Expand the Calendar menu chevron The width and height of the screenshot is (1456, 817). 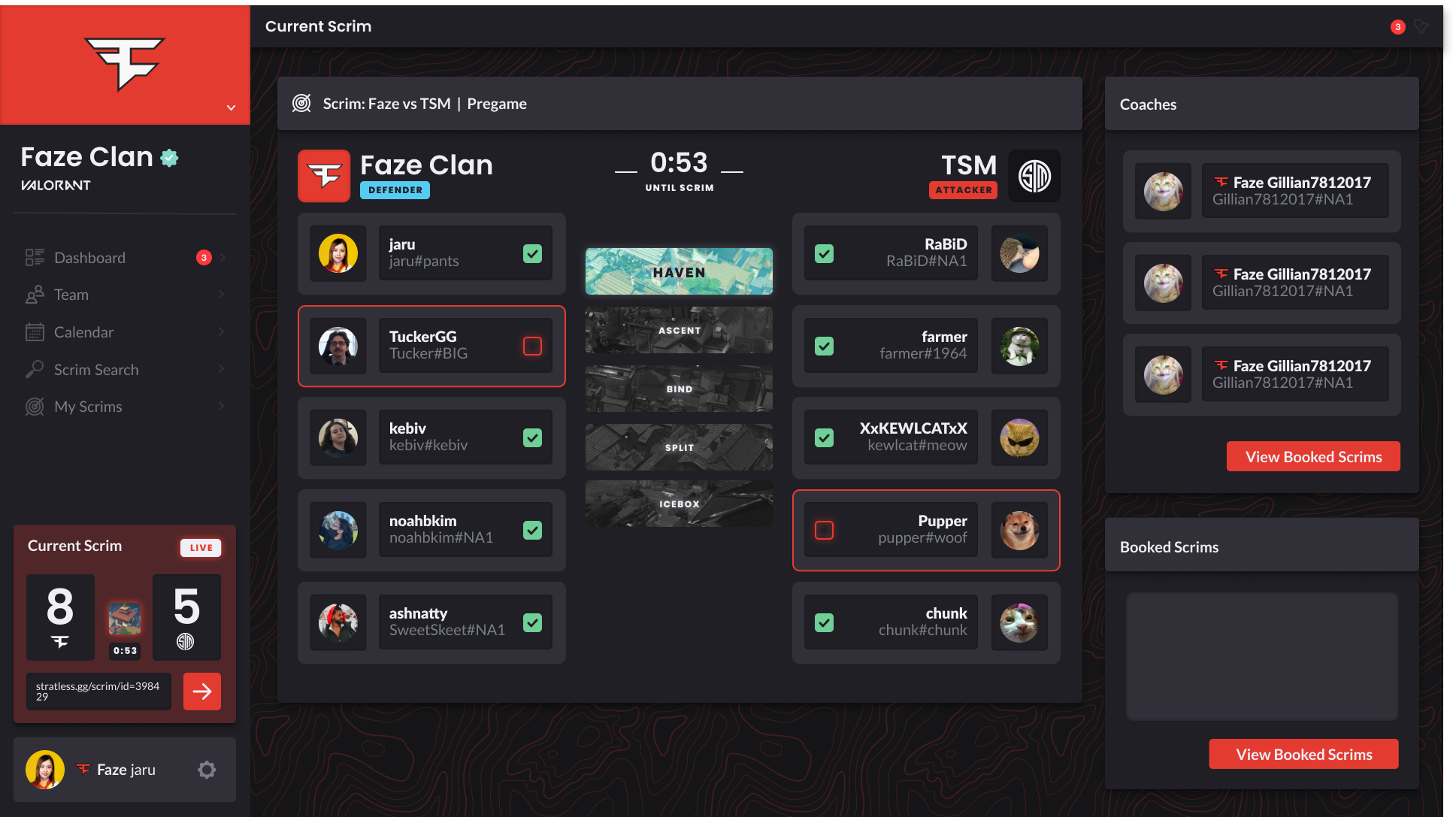tap(221, 331)
